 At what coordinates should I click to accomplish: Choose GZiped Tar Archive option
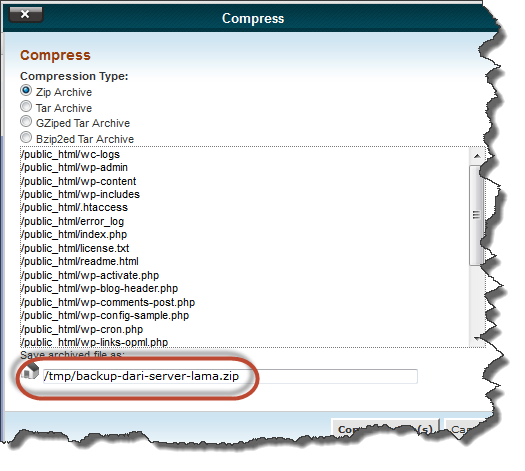(26, 122)
